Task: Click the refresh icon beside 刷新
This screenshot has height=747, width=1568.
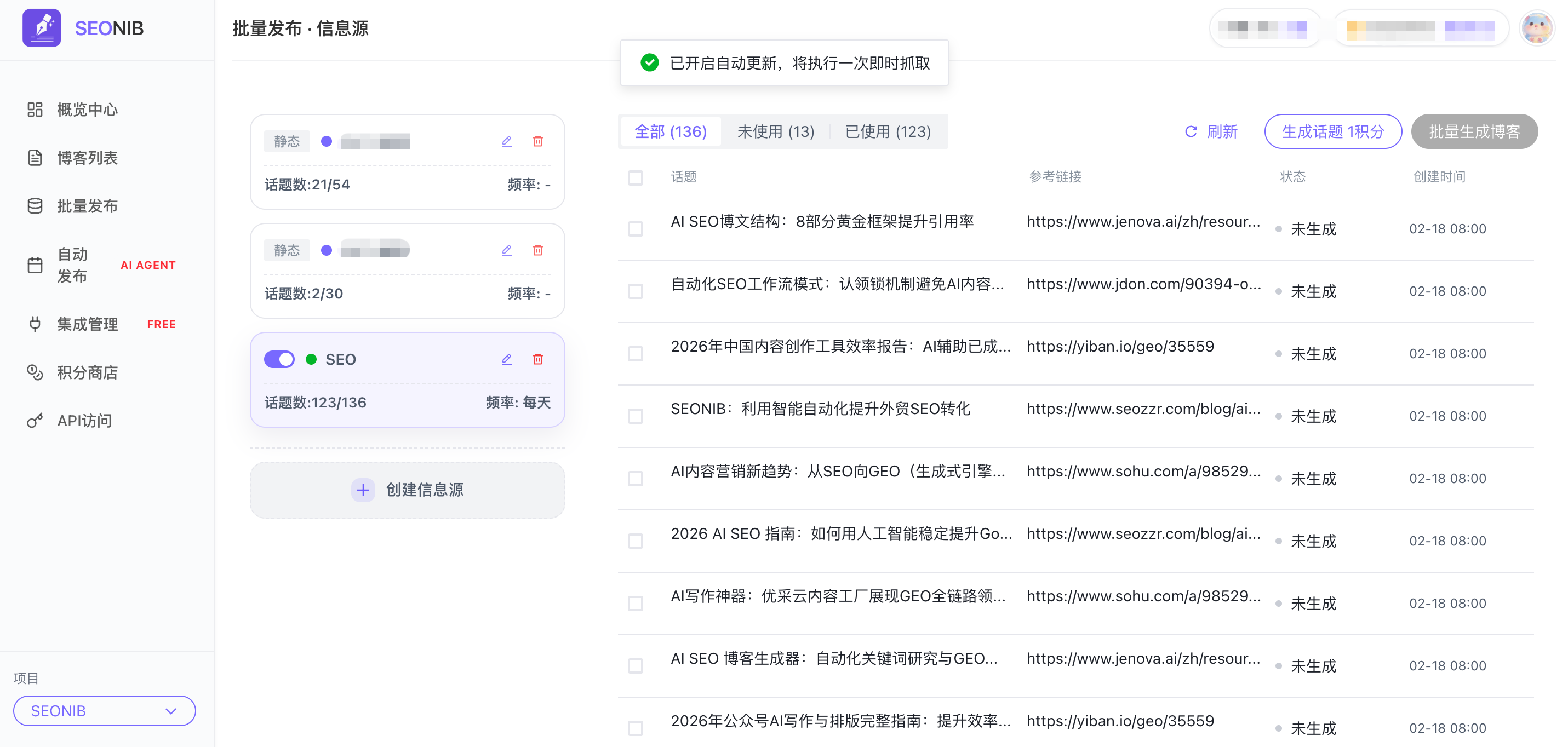Action: pos(1191,131)
